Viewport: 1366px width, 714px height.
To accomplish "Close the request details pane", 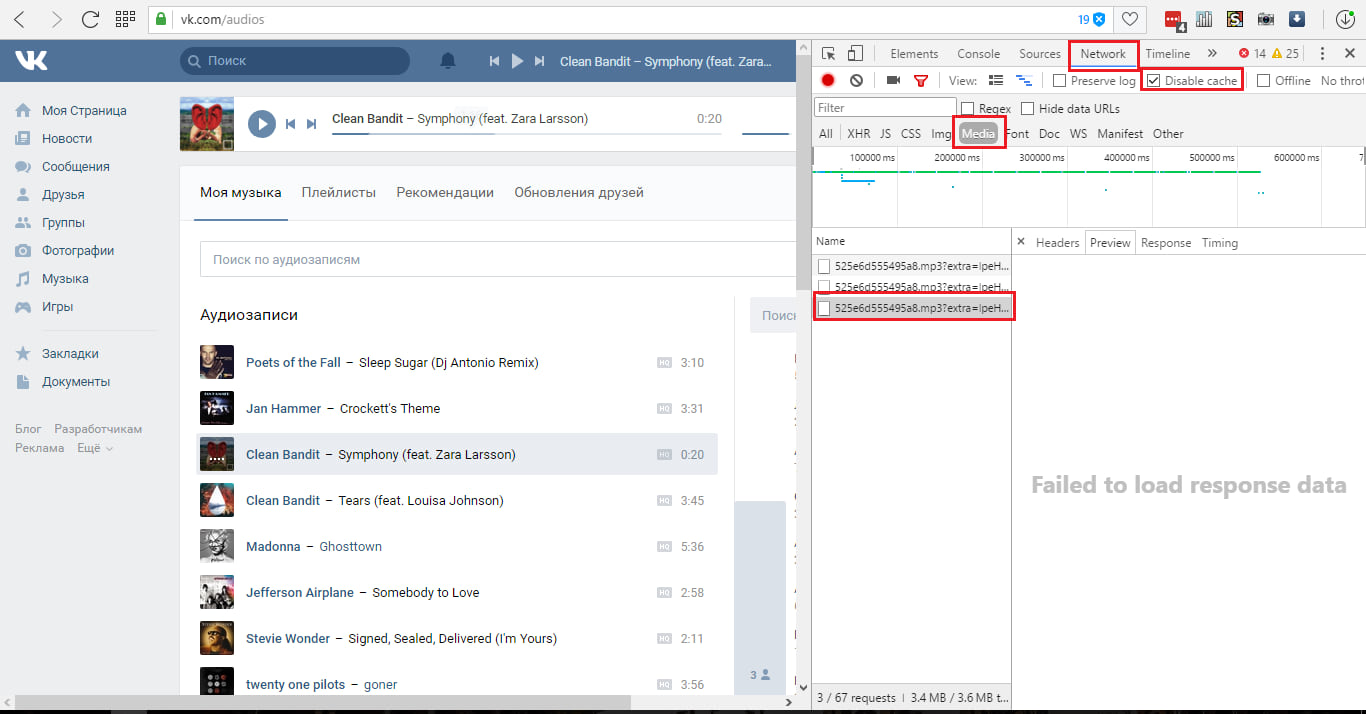I will [x=1021, y=242].
